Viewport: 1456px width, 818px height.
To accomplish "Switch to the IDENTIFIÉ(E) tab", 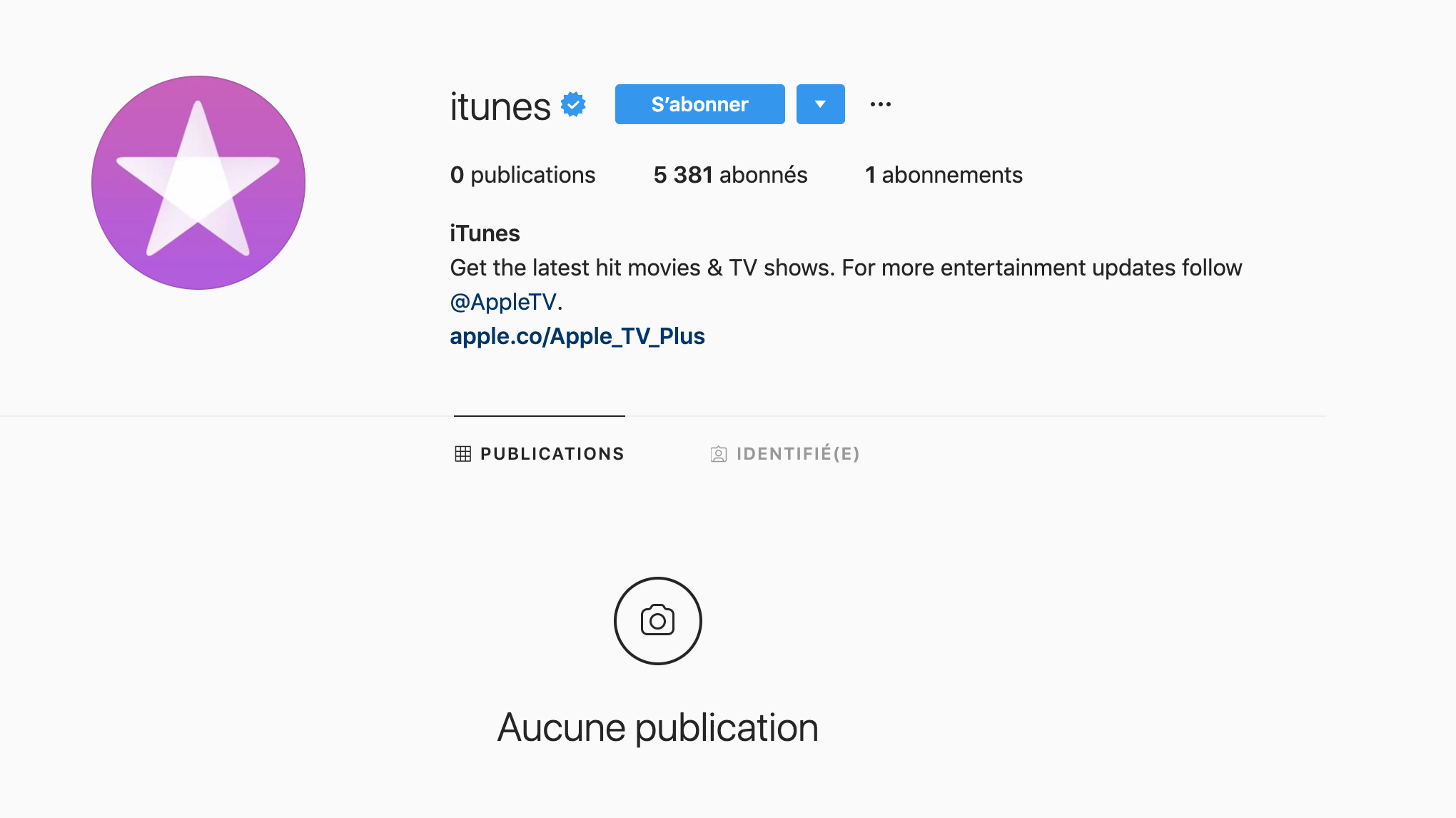I will click(x=785, y=454).
